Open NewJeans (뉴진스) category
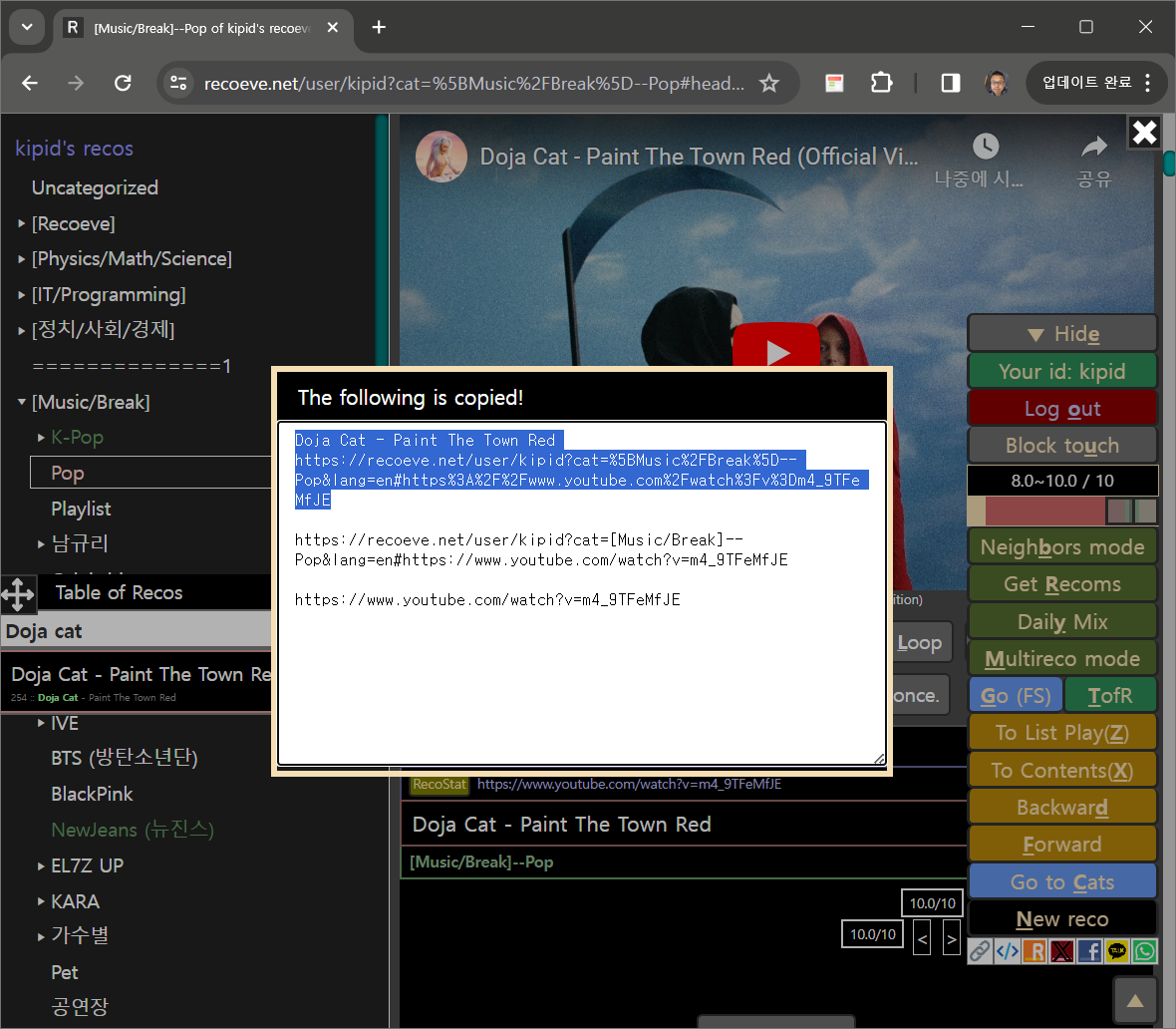 tap(133, 831)
